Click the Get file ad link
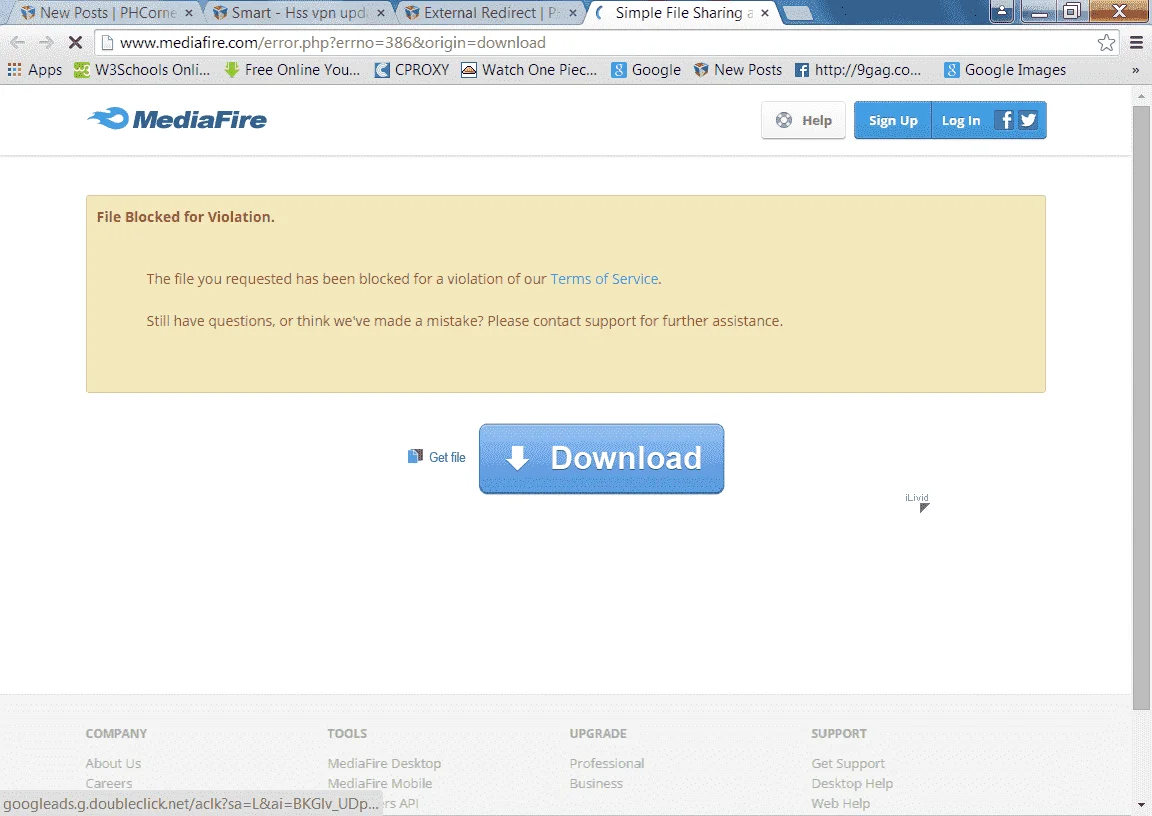Viewport: 1152px width, 816px height. (437, 457)
